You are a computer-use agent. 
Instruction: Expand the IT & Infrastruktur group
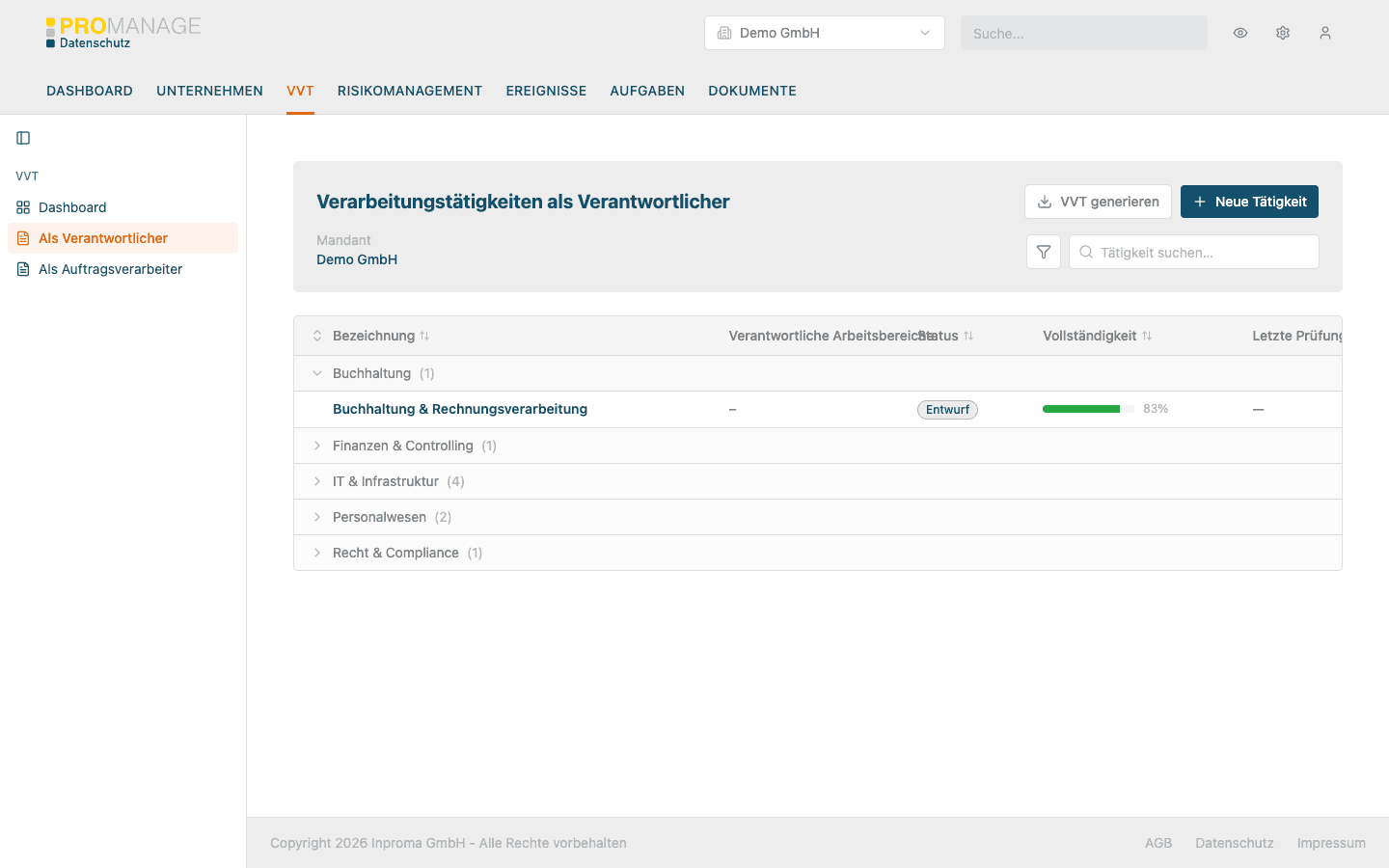pos(317,481)
